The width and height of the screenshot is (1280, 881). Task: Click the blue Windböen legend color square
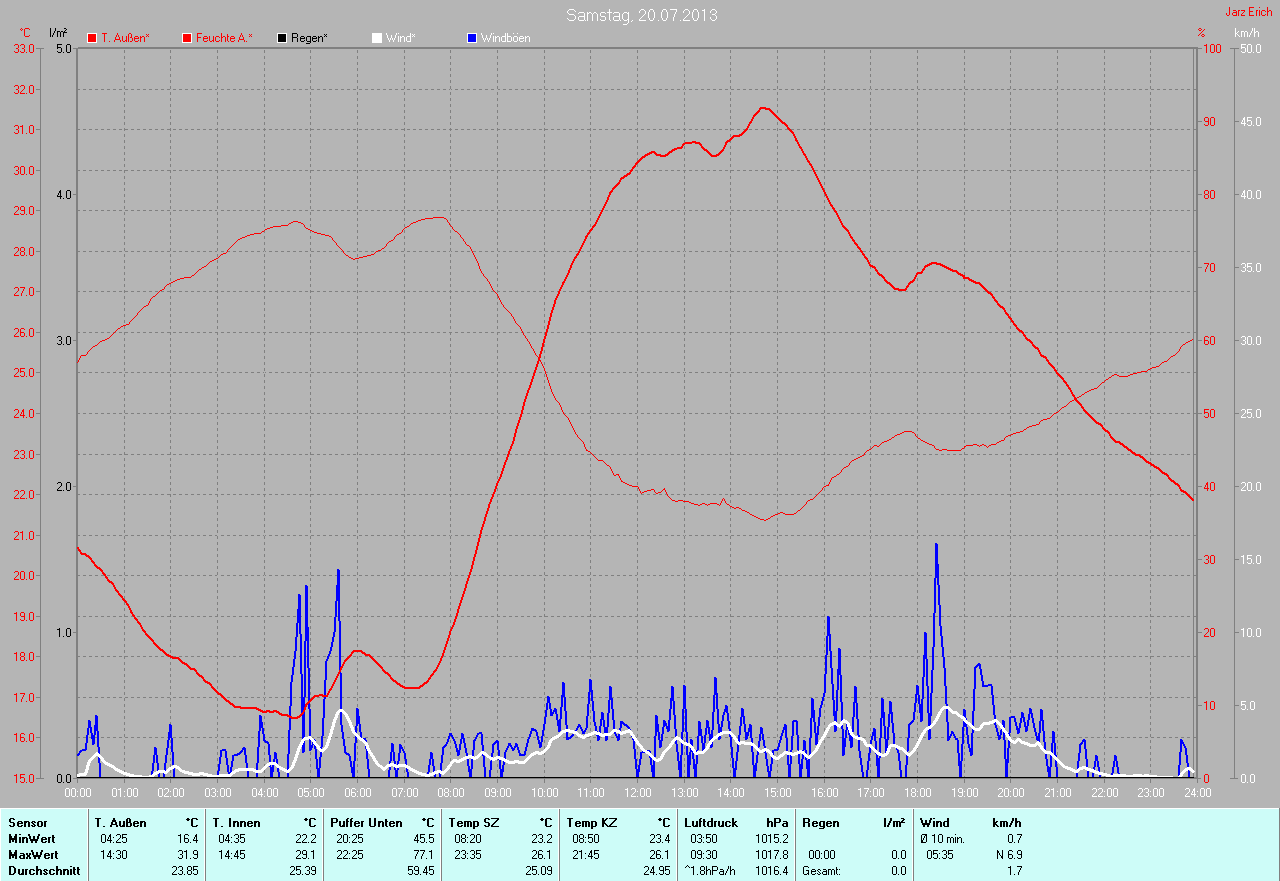pyautogui.click(x=472, y=38)
